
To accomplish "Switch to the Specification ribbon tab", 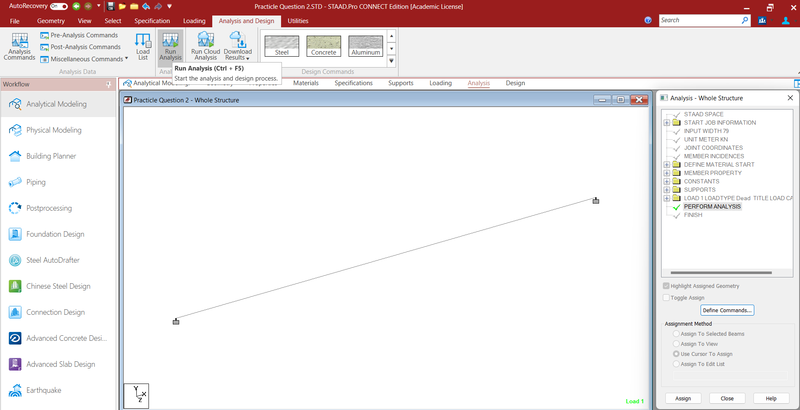I will (x=152, y=21).
